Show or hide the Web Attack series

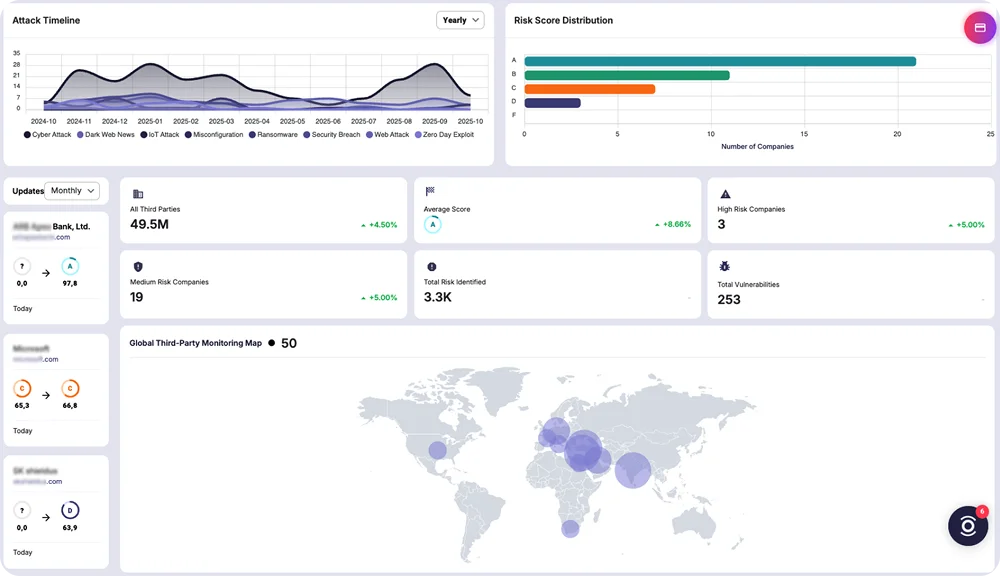tap(388, 135)
